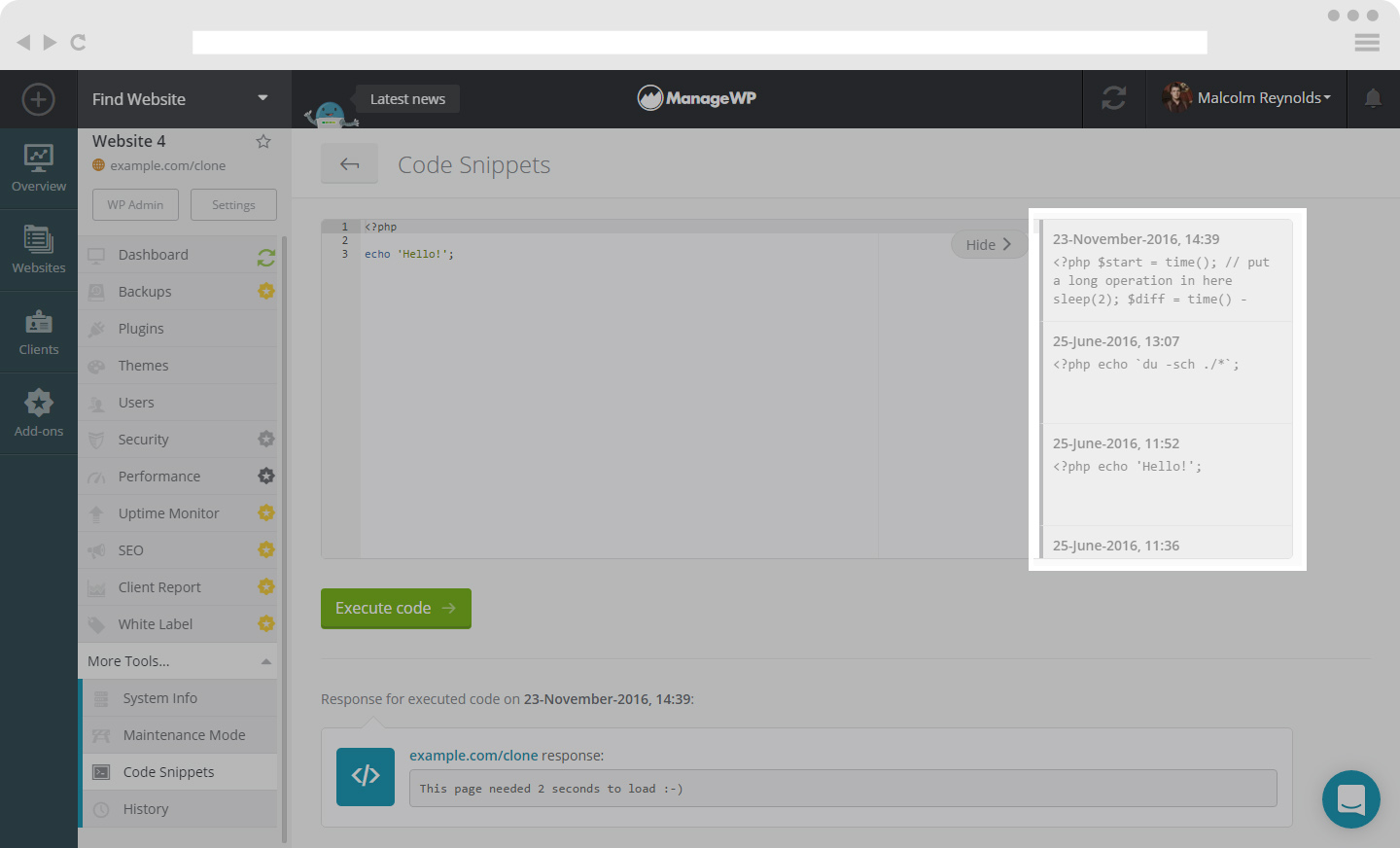Click the Latest news mascot icon
1400x848 pixels.
[x=331, y=113]
